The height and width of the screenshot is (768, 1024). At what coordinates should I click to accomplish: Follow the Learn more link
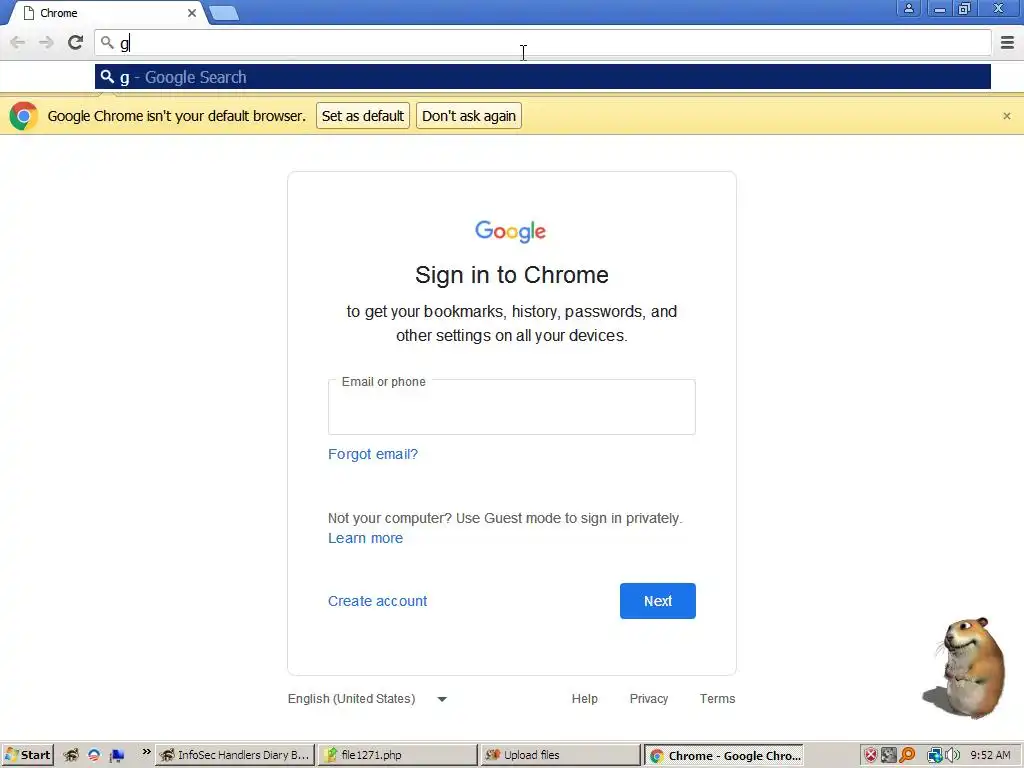pyautogui.click(x=365, y=538)
